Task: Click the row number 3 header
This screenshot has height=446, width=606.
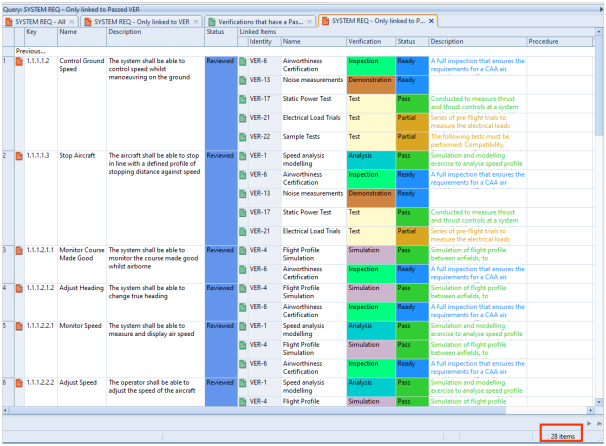Action: [8, 264]
